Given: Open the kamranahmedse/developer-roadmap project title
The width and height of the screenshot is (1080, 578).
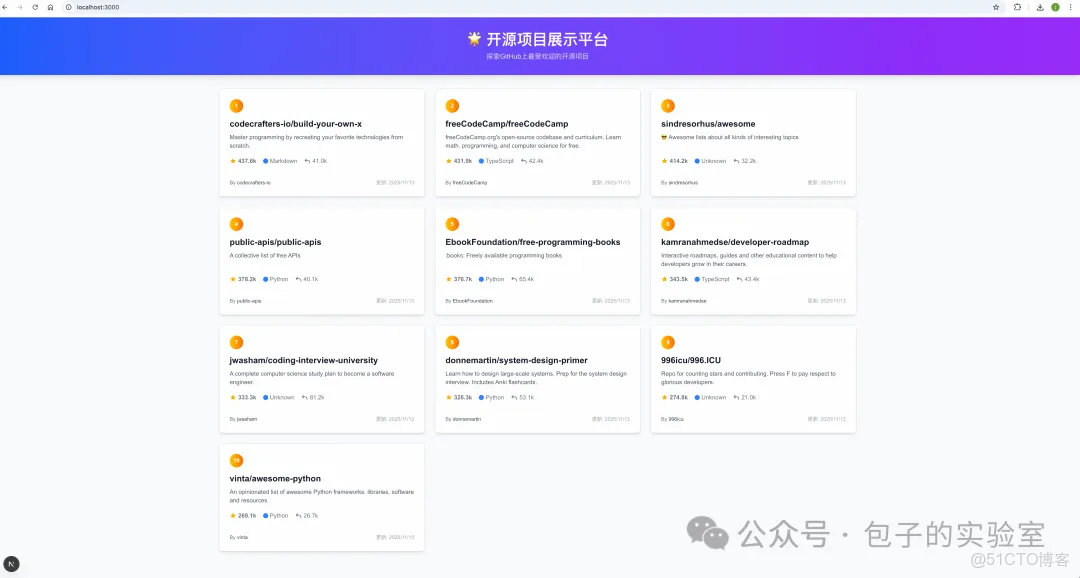Looking at the screenshot, I should pyautogui.click(x=736, y=241).
